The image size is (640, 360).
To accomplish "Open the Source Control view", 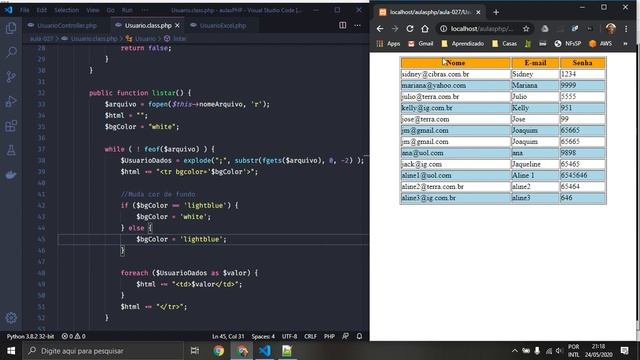I will click(x=11, y=77).
